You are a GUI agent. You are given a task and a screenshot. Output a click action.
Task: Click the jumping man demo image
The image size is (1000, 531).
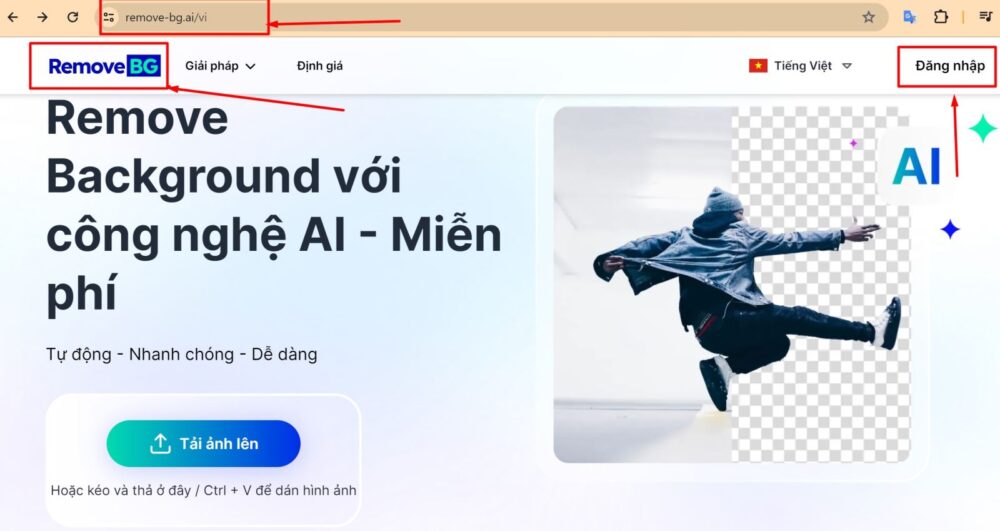pyautogui.click(x=732, y=284)
